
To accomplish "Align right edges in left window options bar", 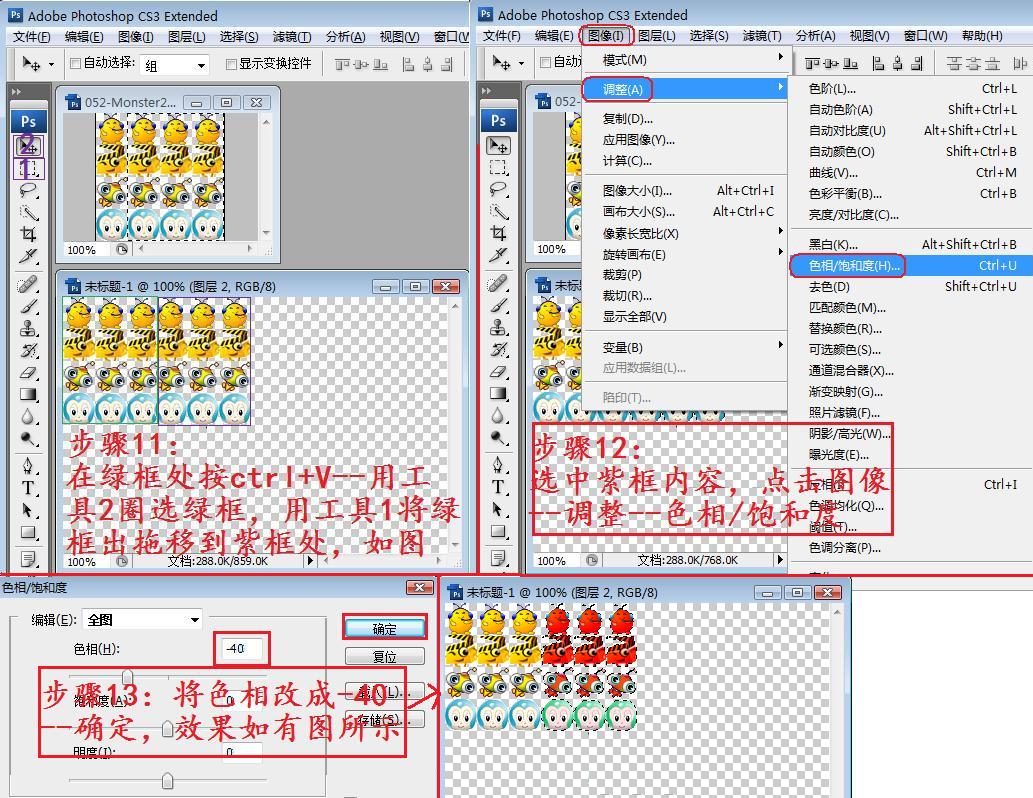I will tap(447, 64).
